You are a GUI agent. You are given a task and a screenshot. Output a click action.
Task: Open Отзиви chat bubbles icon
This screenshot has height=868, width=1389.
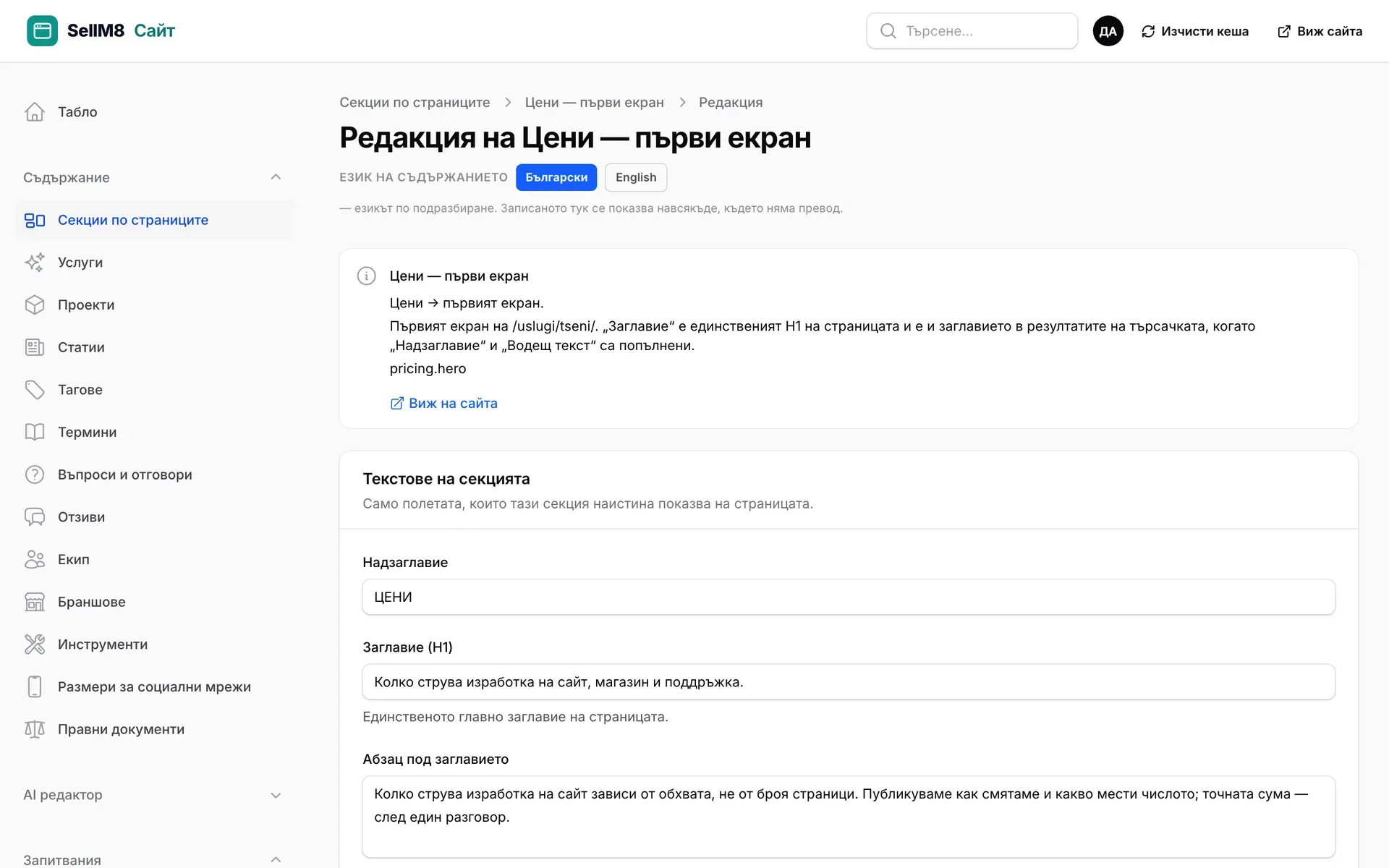pos(35,517)
